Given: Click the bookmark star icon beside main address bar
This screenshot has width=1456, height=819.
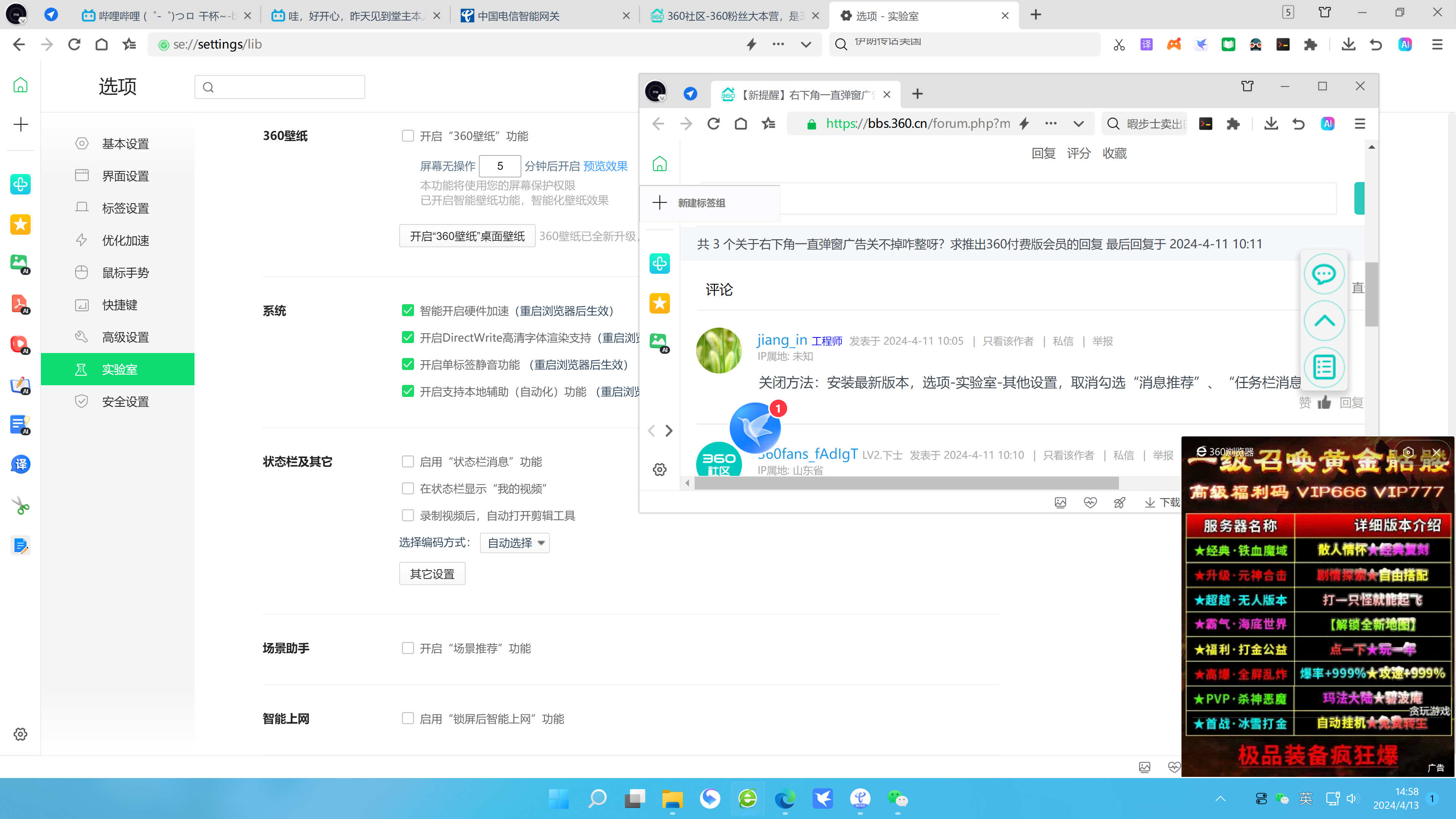Looking at the screenshot, I should coord(129,44).
